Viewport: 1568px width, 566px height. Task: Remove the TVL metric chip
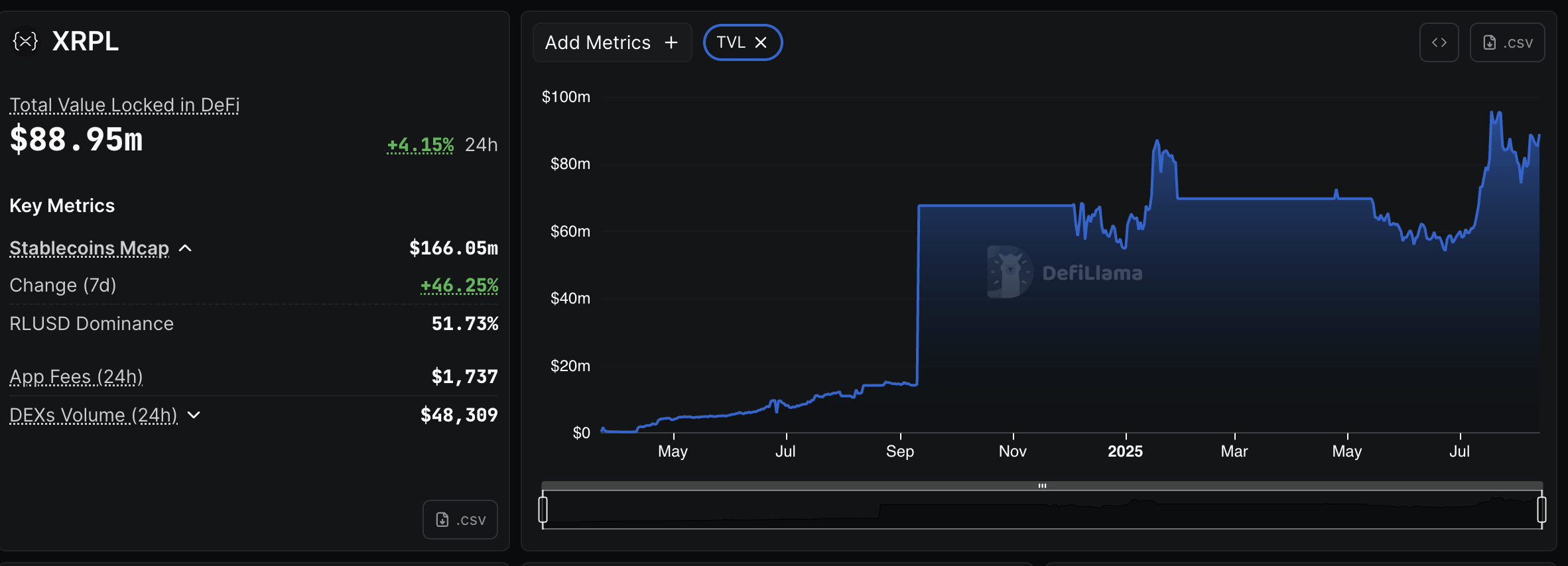click(761, 42)
